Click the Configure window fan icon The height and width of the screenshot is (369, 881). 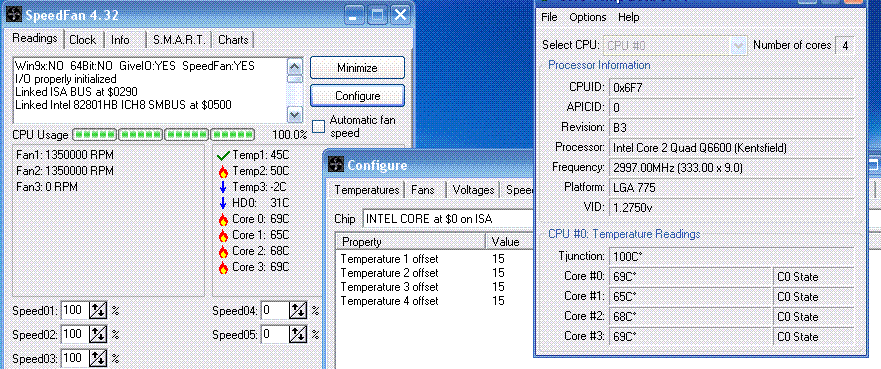pyautogui.click(x=335, y=165)
